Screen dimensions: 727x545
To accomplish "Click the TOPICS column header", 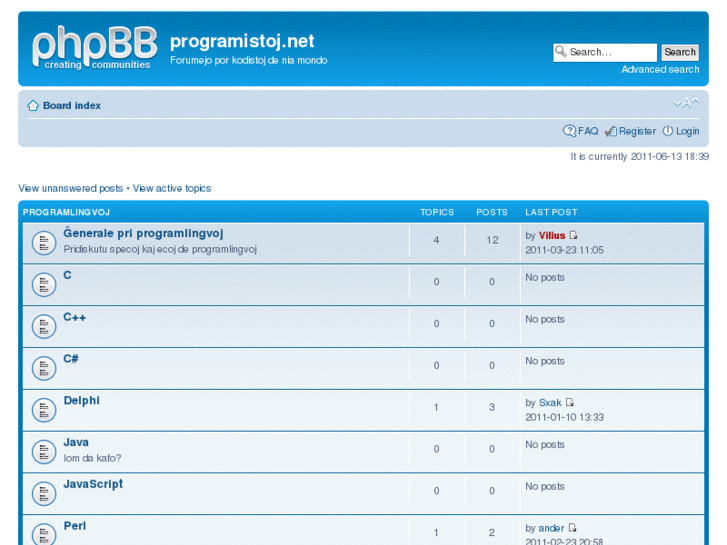I will (437, 212).
